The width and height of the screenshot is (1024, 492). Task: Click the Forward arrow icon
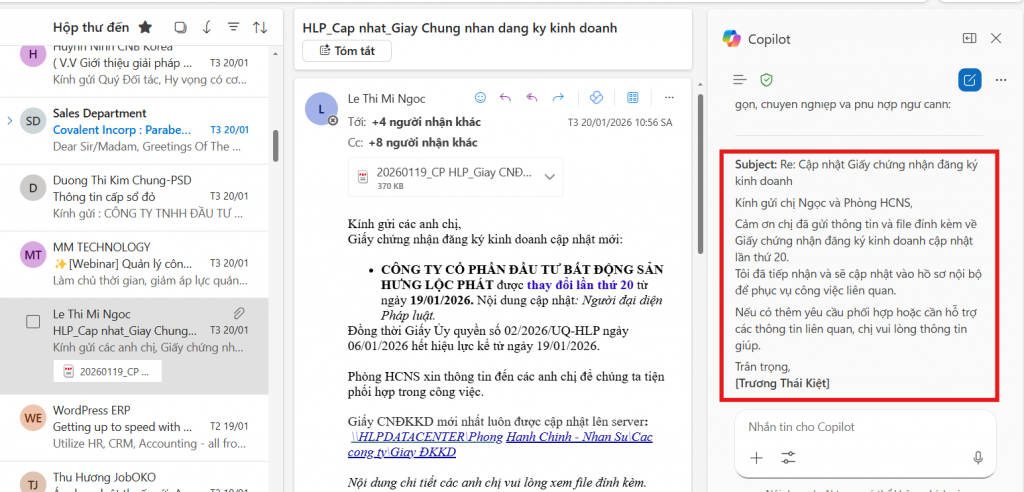pyautogui.click(x=558, y=98)
